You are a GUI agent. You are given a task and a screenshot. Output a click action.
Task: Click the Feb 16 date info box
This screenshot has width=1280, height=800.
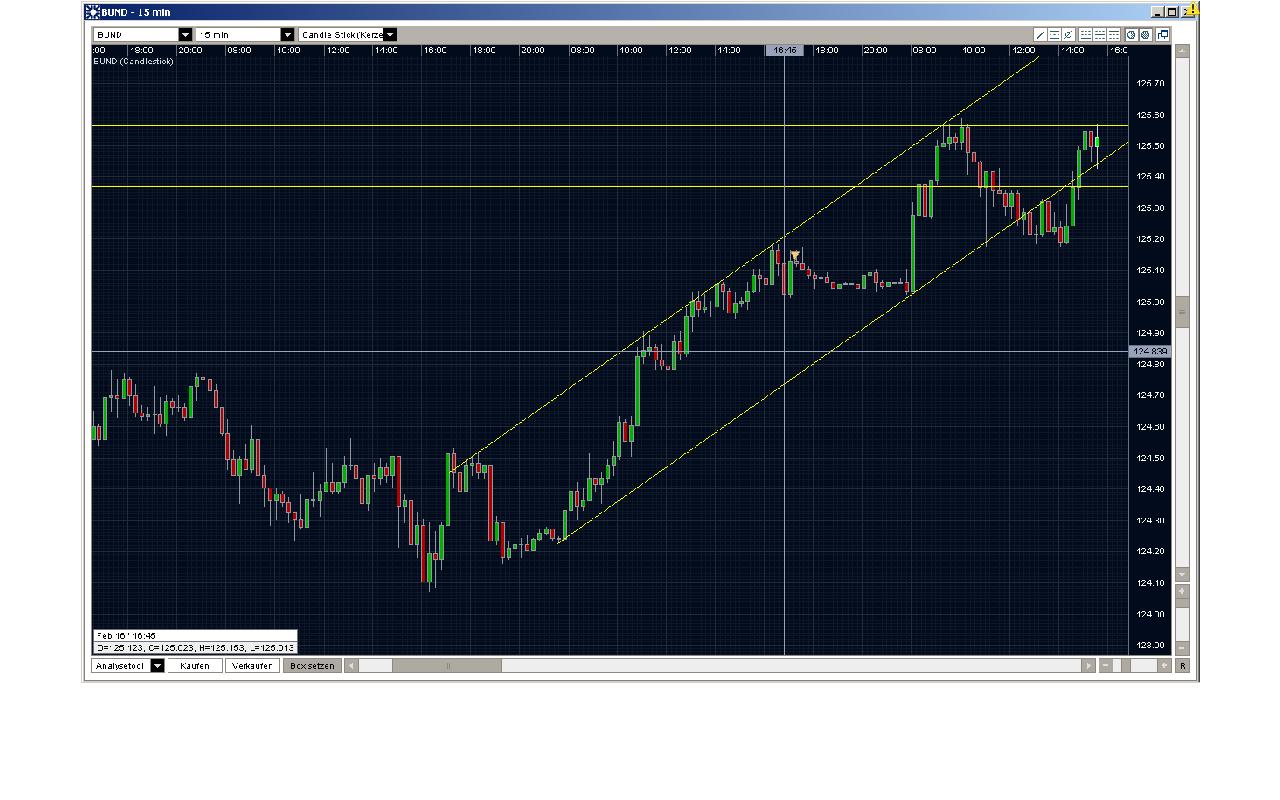coord(195,641)
